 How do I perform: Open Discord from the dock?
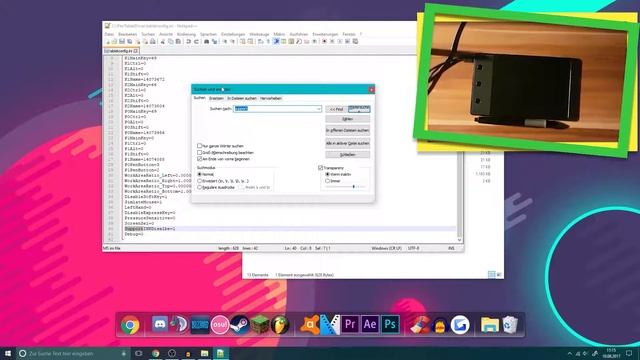(160, 324)
